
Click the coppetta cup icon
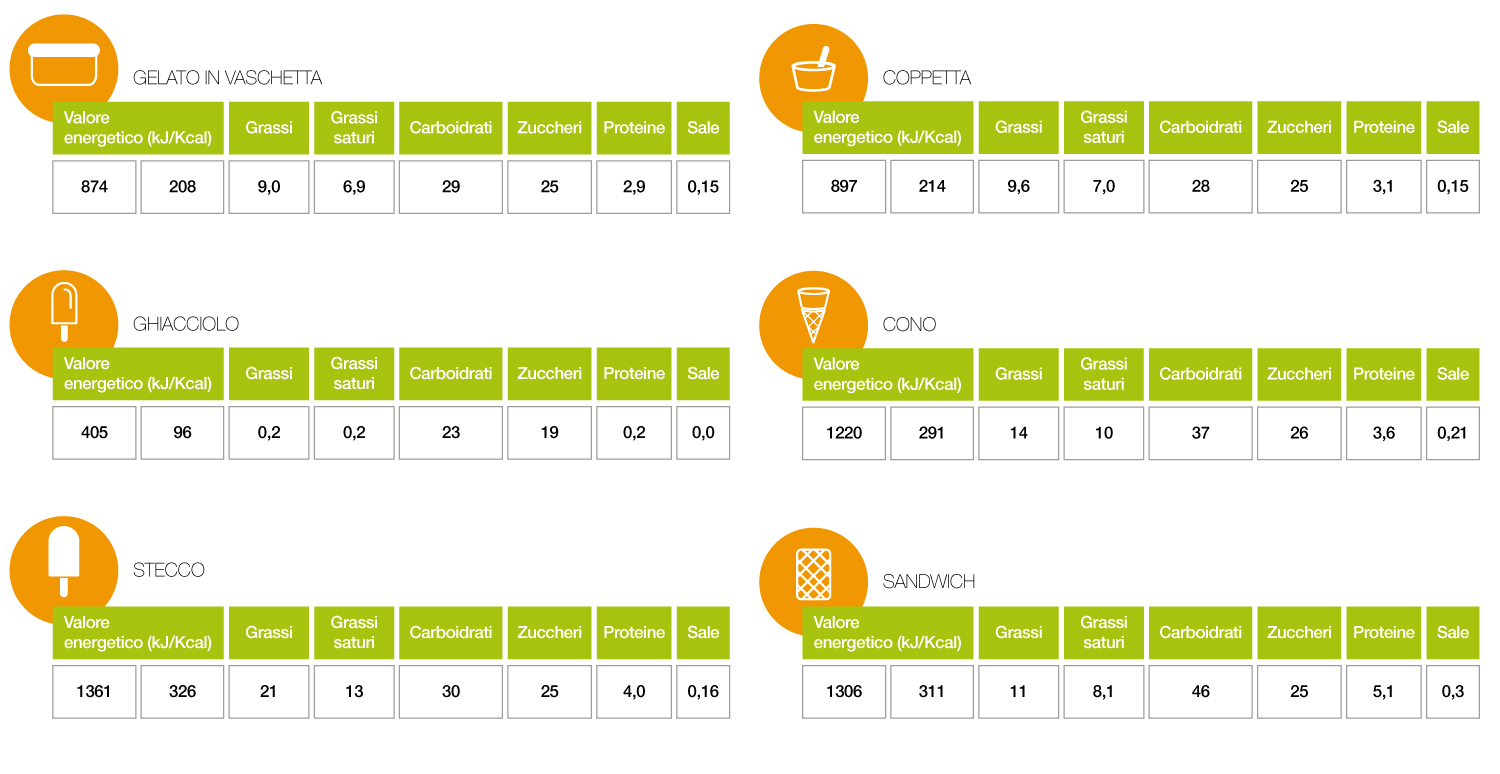pyautogui.click(x=813, y=72)
